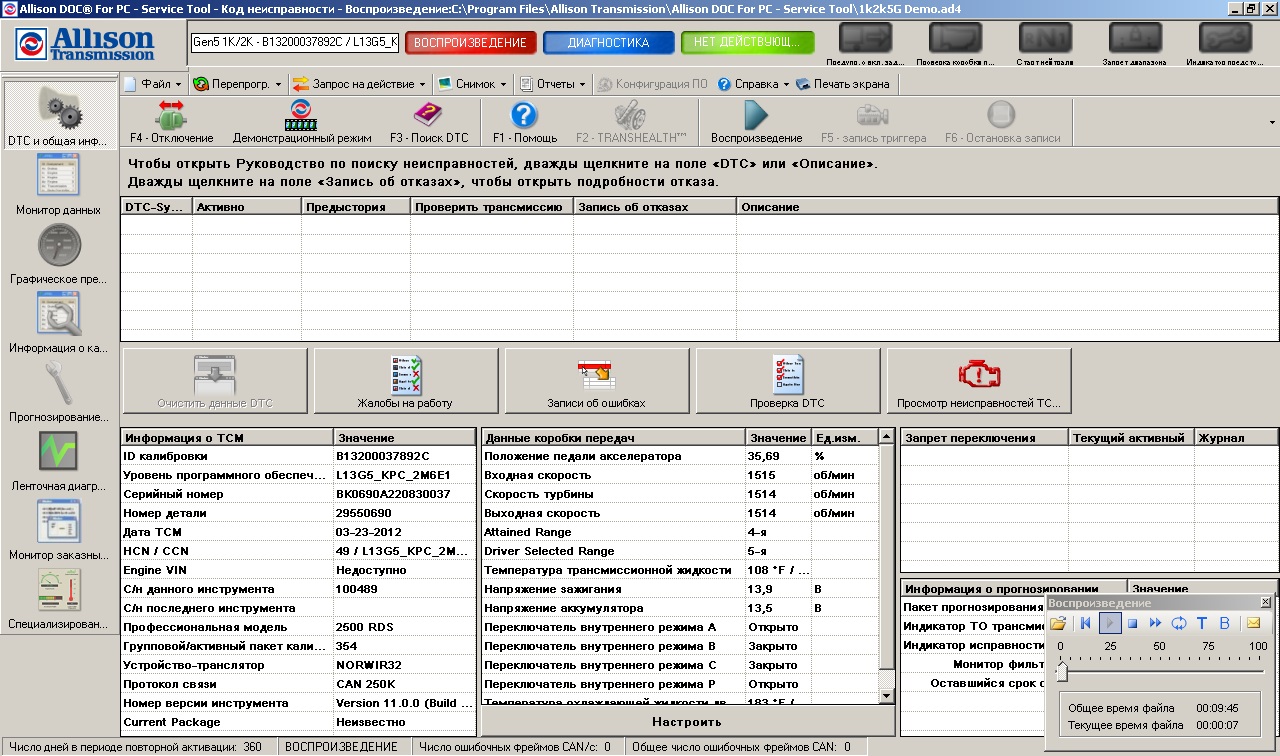Image resolution: width=1280 pixels, height=756 pixels.
Task: Rewind to start in playback panel
Action: [x=1086, y=623]
